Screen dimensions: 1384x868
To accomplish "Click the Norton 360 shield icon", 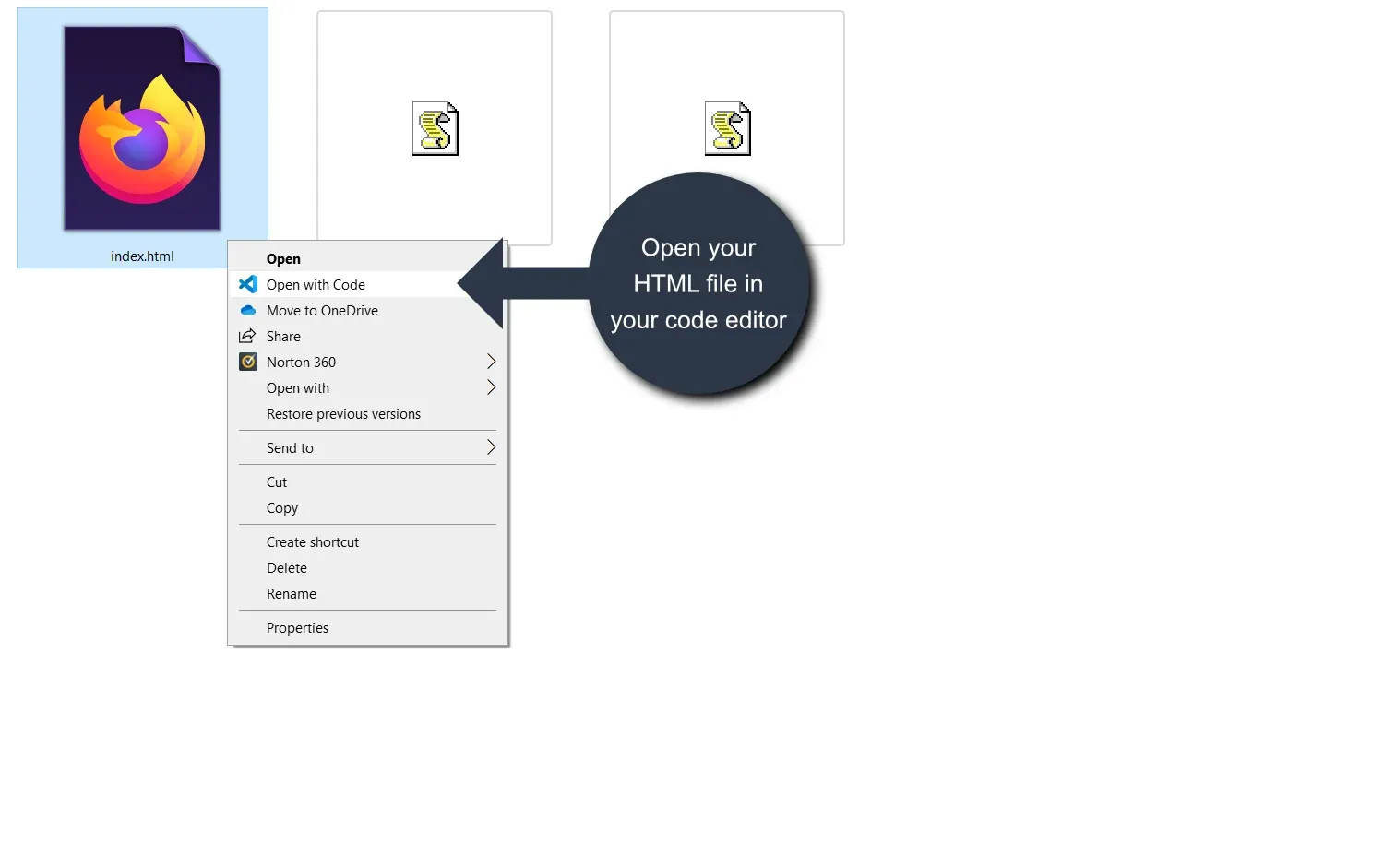I will [x=247, y=362].
